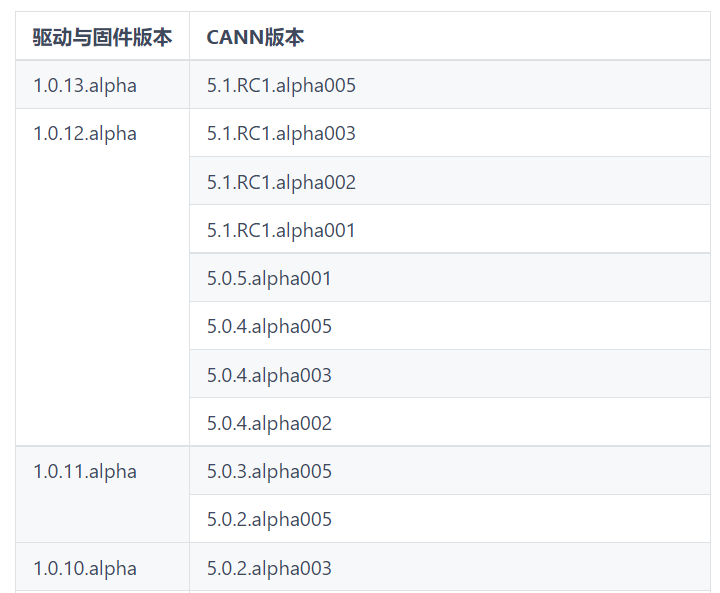The image size is (720, 593).
Task: Select the 5.1.RC1.alpha005 CANN version cell
Action: [281, 86]
